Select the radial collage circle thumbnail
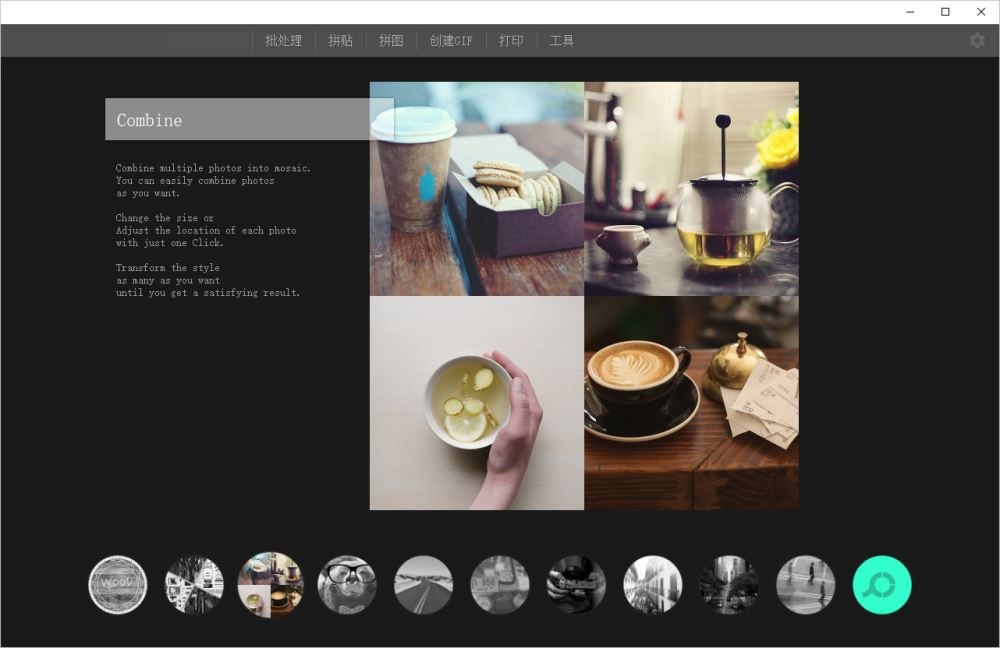The image size is (1000, 648). 194,585
